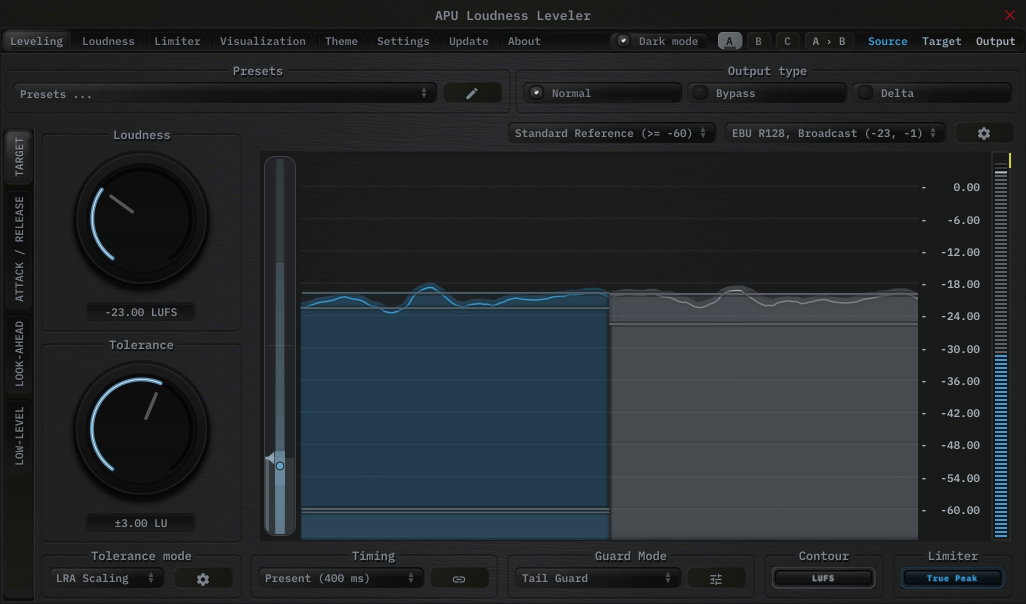Enable True Peak in the Limiter section
Image resolution: width=1026 pixels, height=604 pixels.
951,577
